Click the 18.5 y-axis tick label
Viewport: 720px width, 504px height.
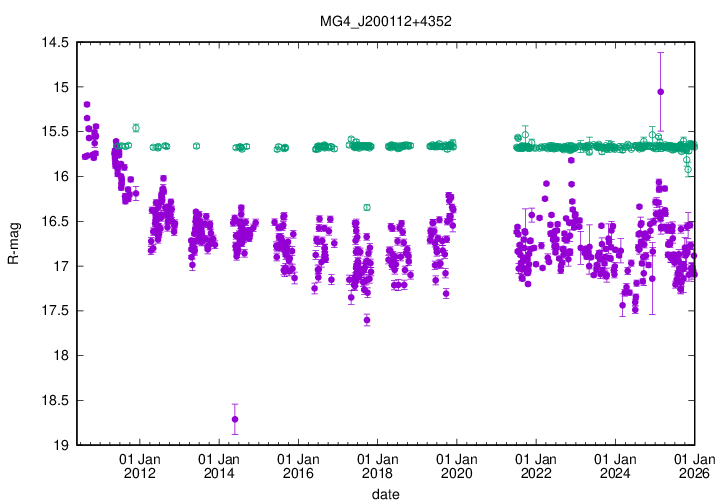[53, 400]
